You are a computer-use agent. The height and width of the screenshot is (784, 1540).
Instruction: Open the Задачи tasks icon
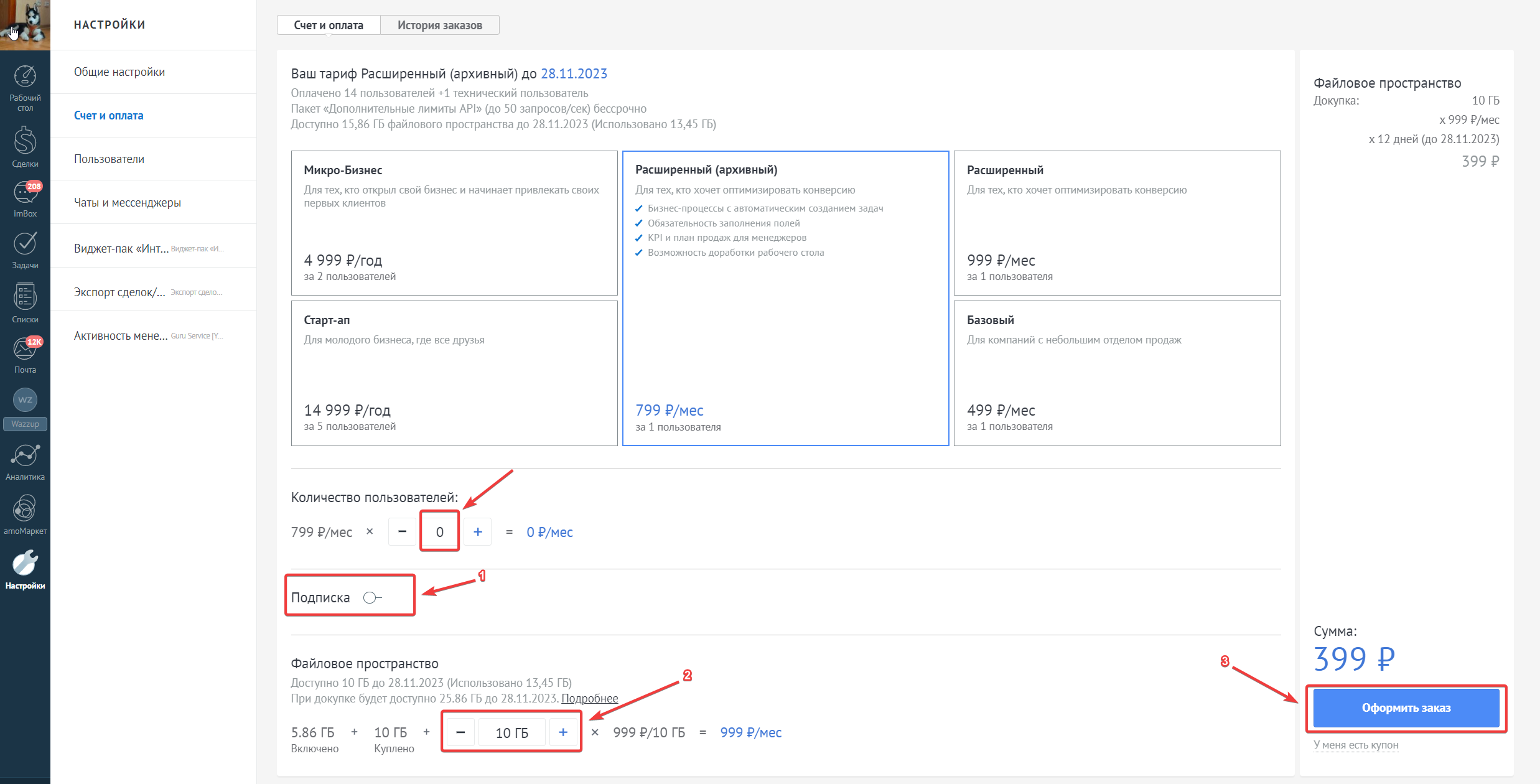click(x=25, y=251)
